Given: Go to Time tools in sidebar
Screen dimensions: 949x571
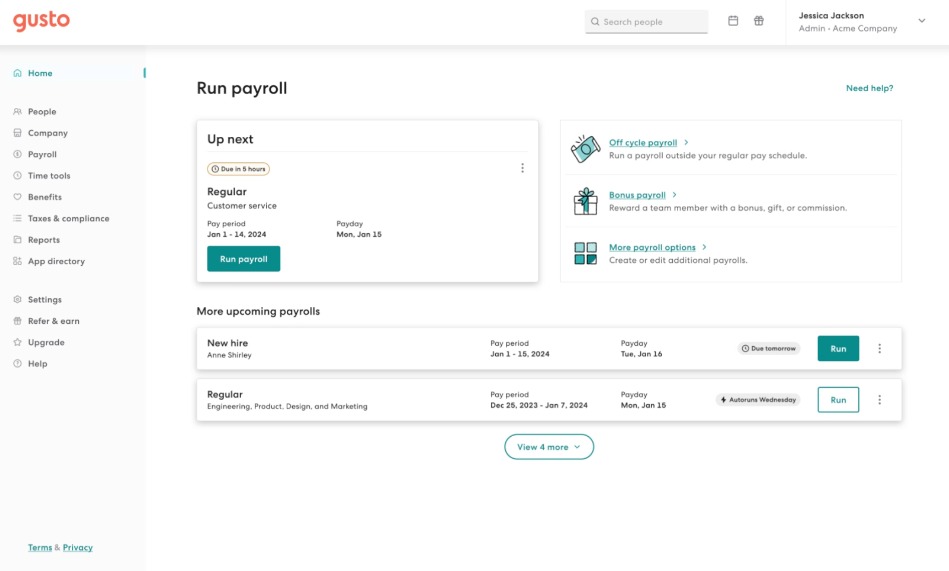Looking at the screenshot, I should pos(49,176).
